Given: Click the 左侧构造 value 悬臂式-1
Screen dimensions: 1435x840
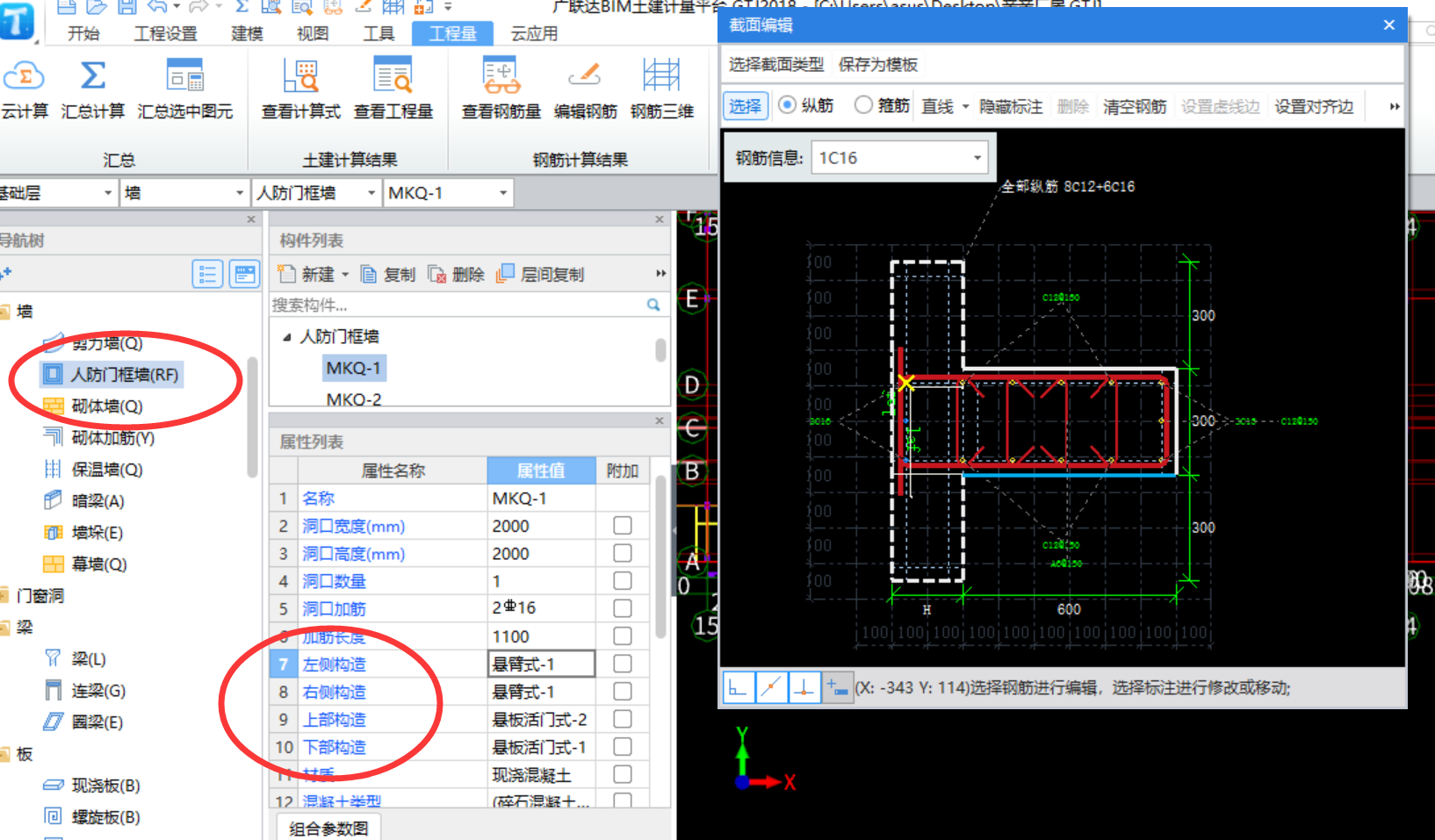Looking at the screenshot, I should click(541, 664).
